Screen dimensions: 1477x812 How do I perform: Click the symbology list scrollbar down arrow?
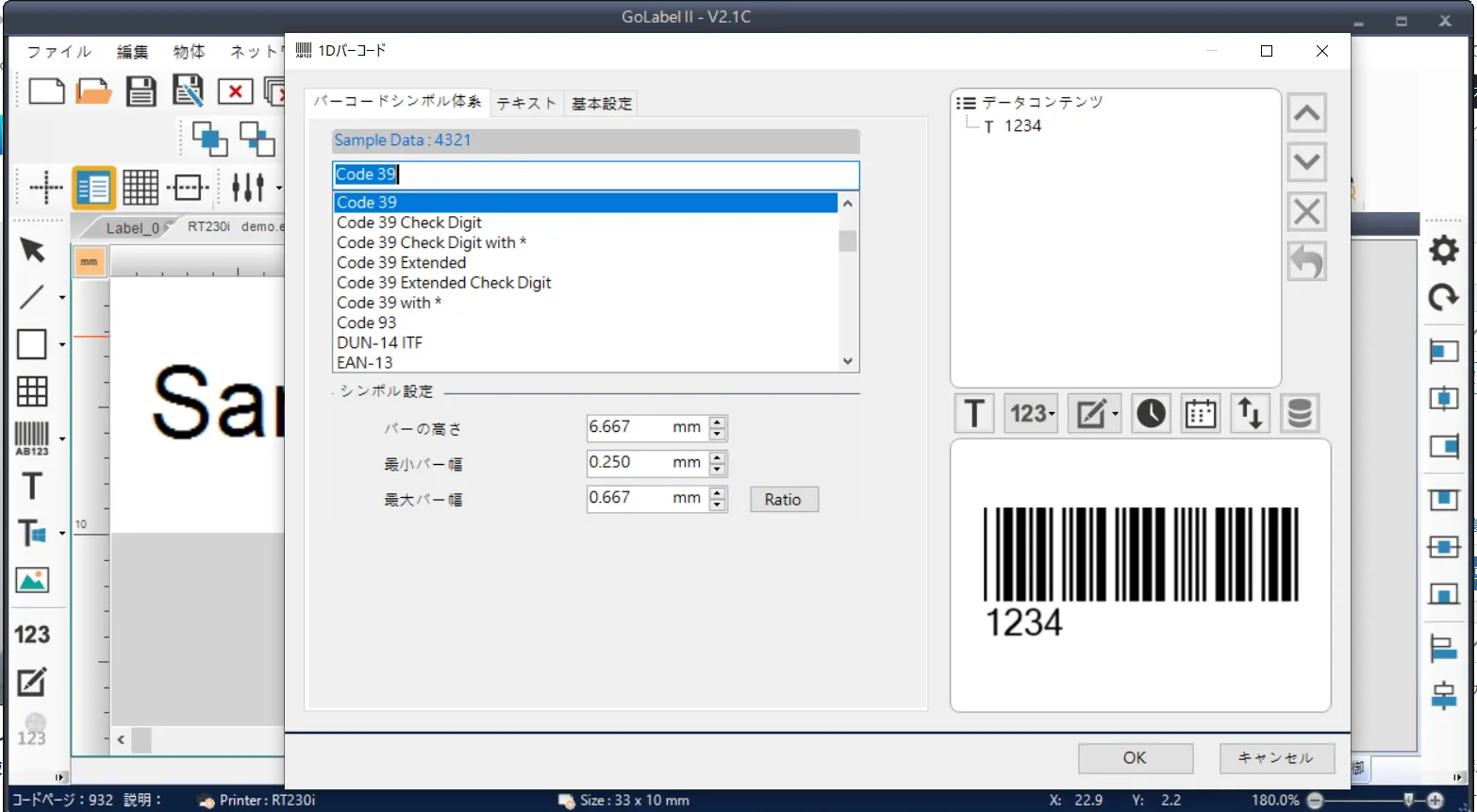pyautogui.click(x=848, y=361)
